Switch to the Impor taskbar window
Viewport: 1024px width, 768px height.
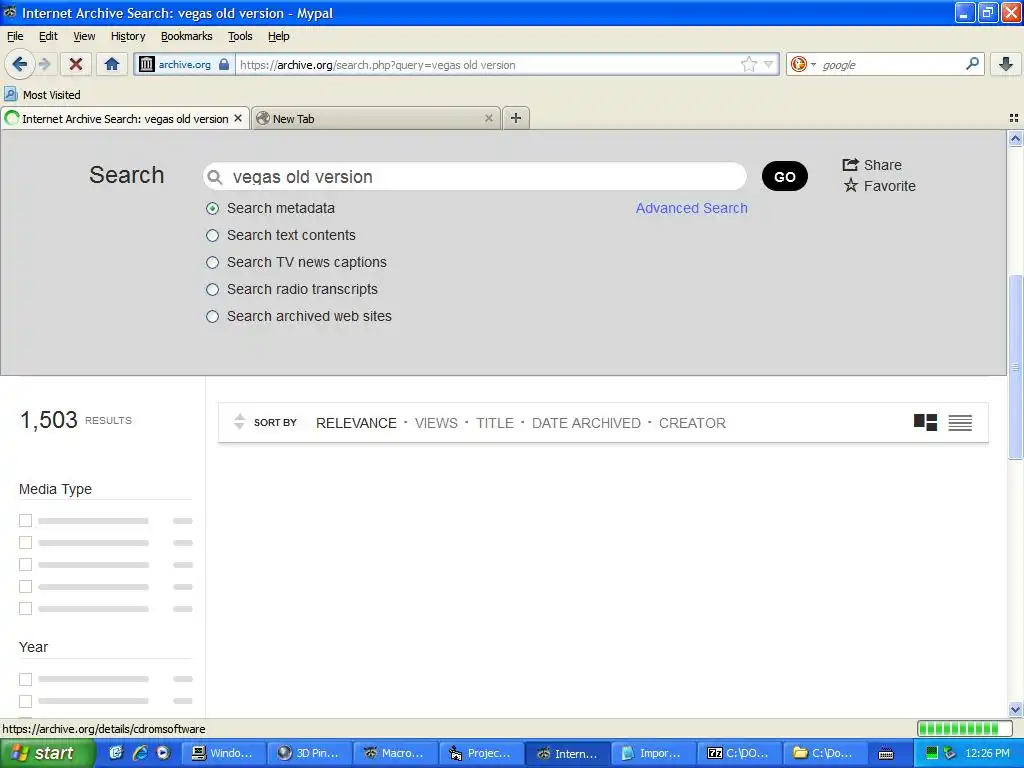(652, 753)
